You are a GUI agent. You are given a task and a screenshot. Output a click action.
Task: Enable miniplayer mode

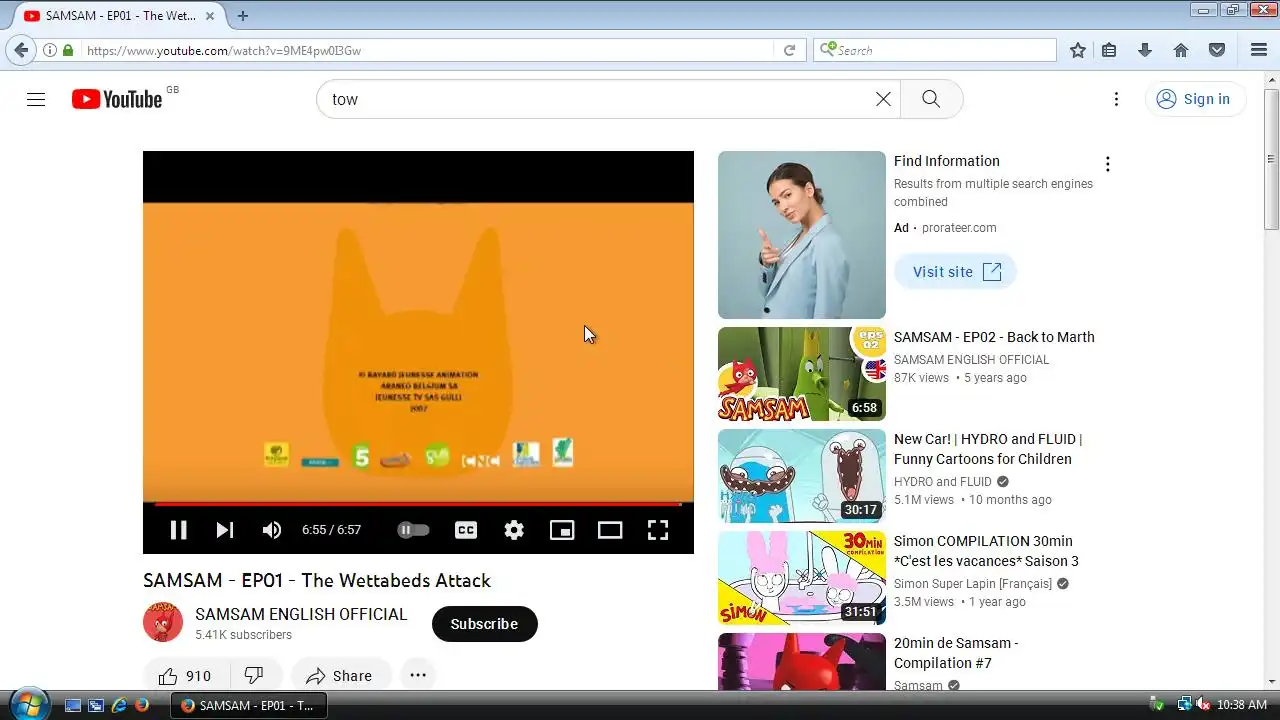(562, 530)
